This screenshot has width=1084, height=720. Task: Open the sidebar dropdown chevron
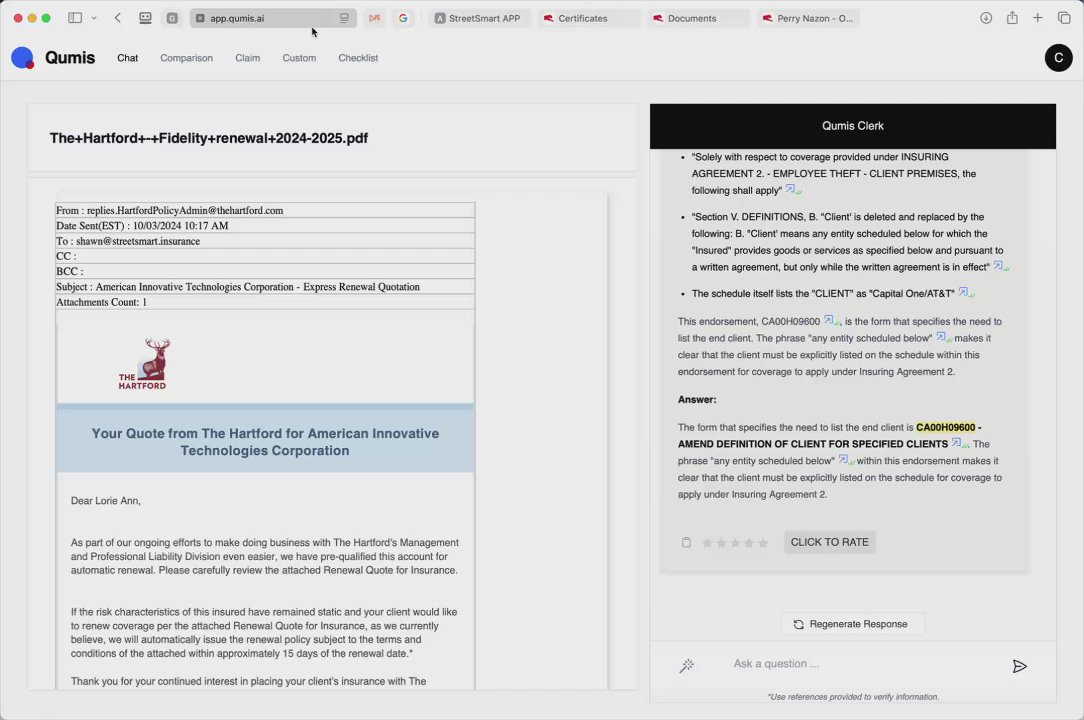(x=94, y=18)
